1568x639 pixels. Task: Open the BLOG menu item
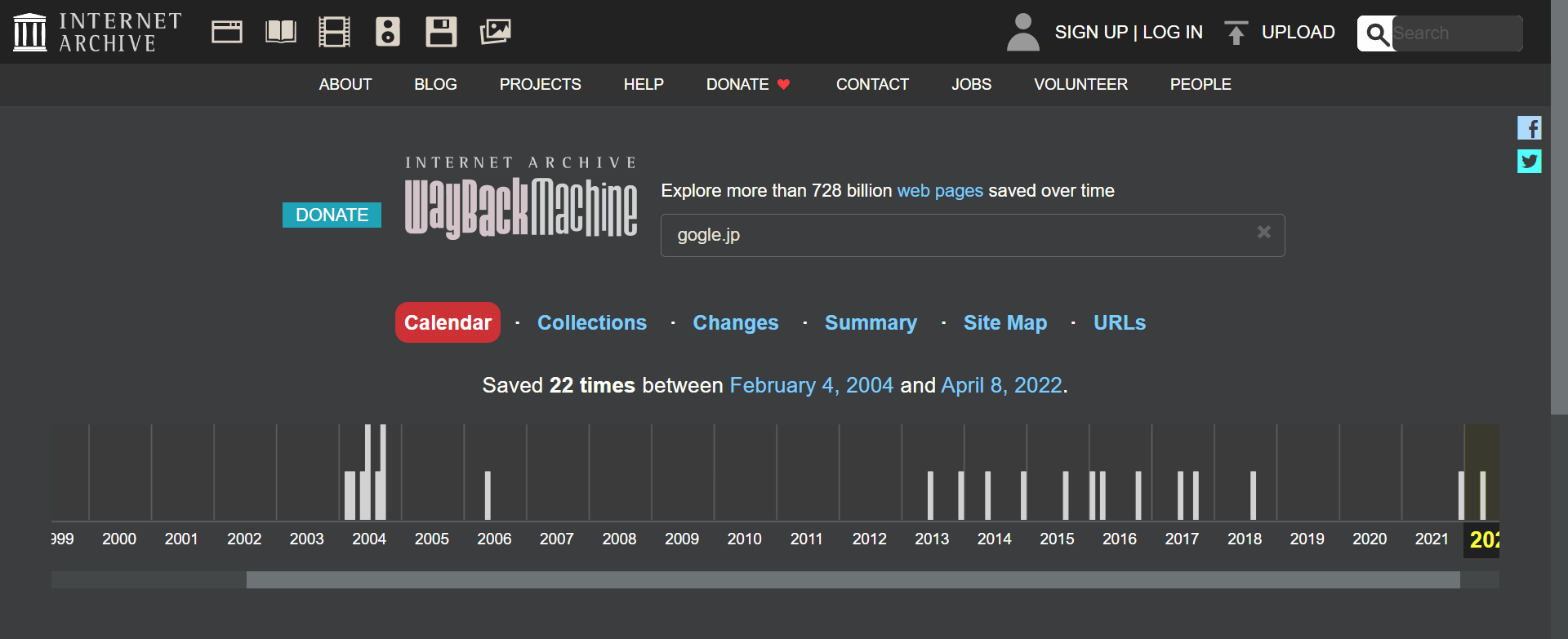point(435,85)
